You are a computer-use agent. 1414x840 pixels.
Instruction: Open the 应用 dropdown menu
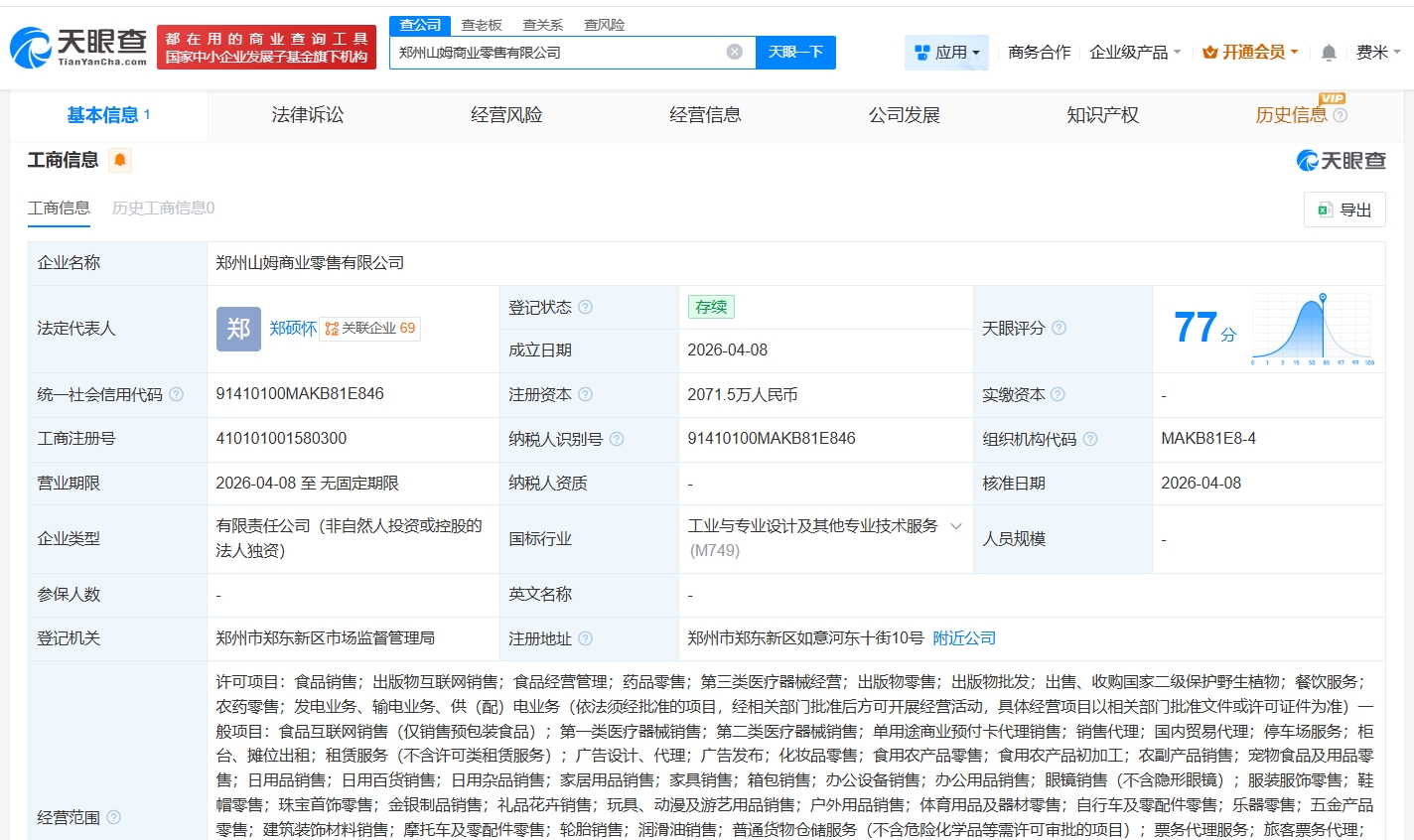946,53
